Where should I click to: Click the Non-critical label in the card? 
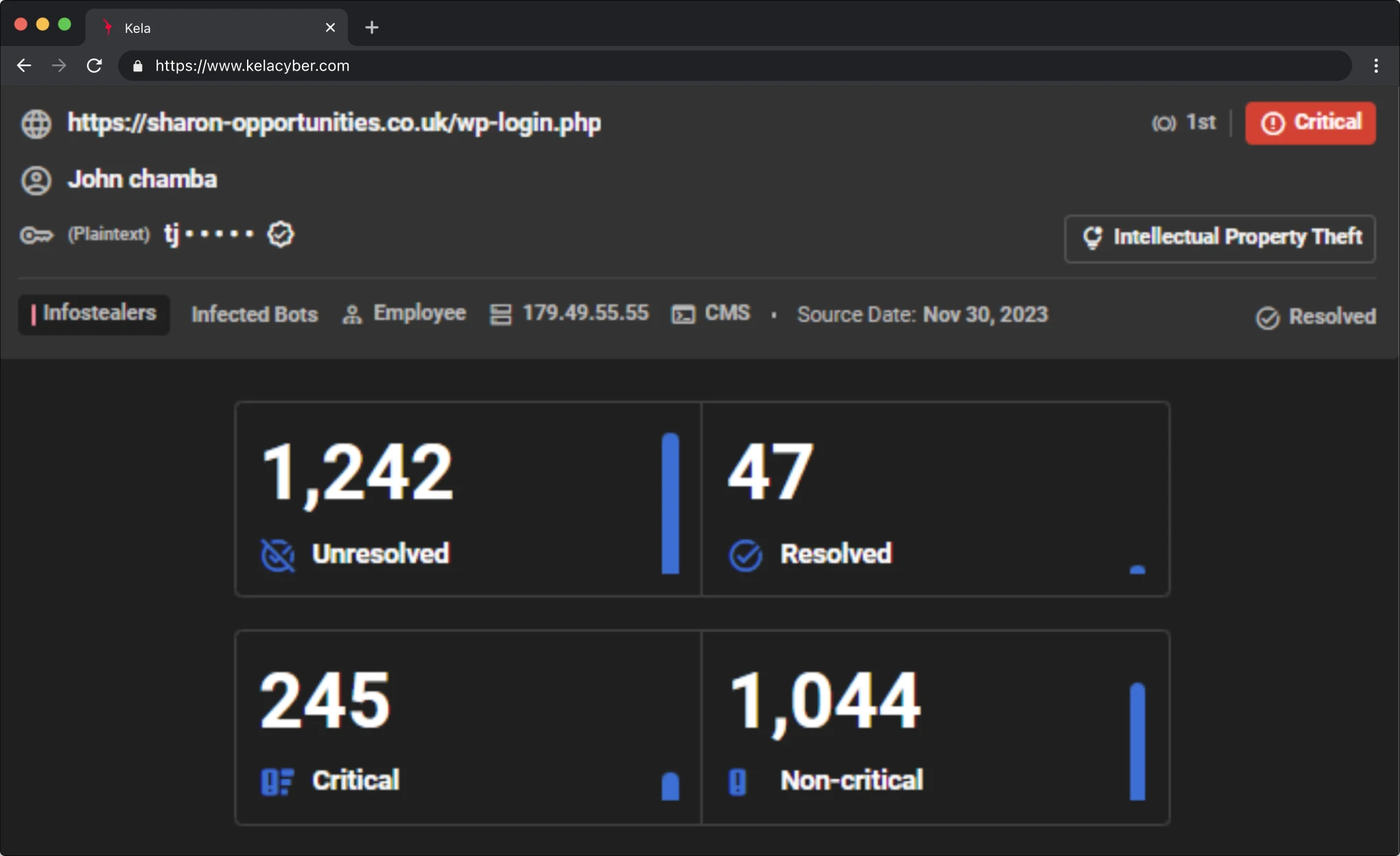tap(852, 781)
